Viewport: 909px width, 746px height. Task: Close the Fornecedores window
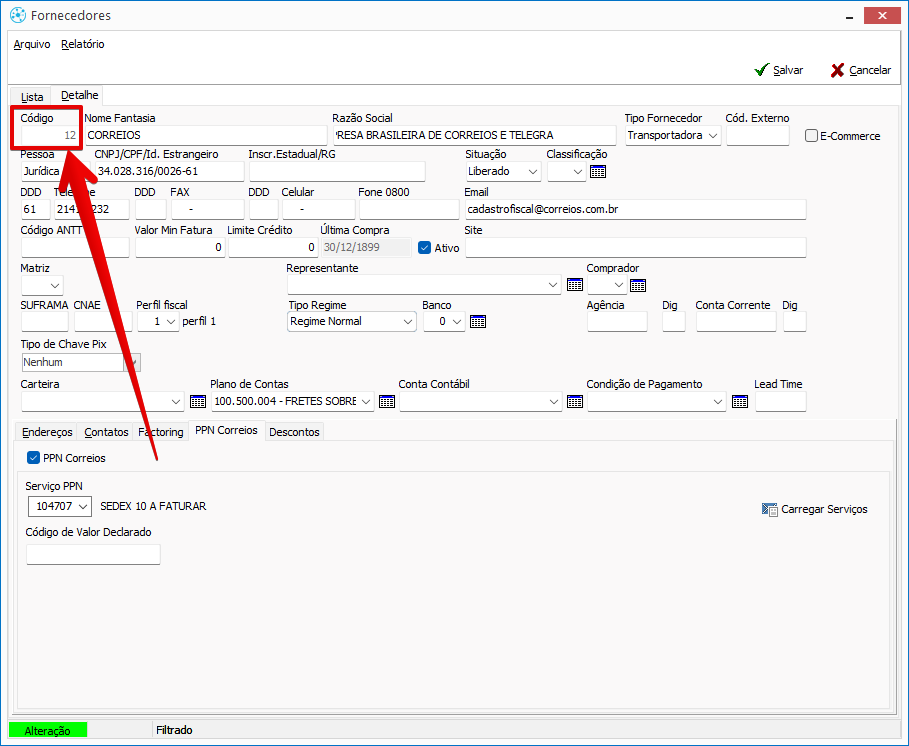[x=882, y=16]
